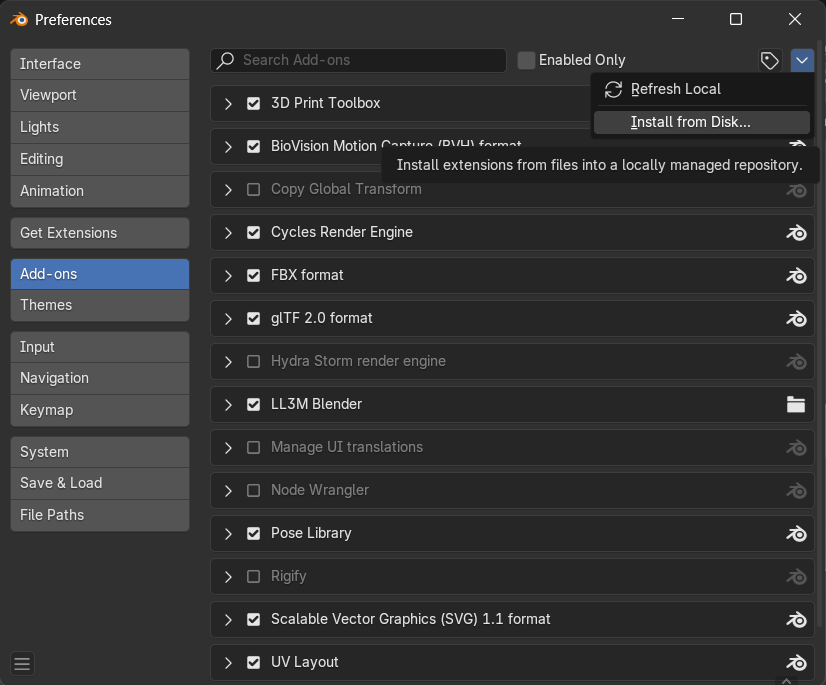Screen dimensions: 826x685
Task: Expand the LL3M Blender add-on entry
Action: 228,404
